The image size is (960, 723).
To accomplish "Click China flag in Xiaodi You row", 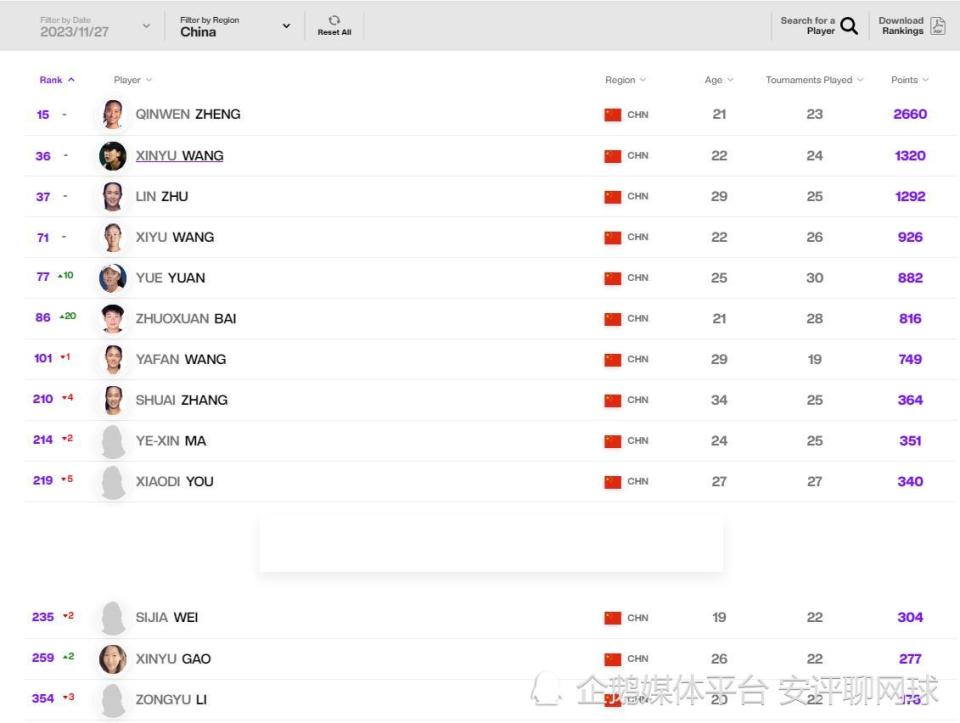I will click(613, 482).
